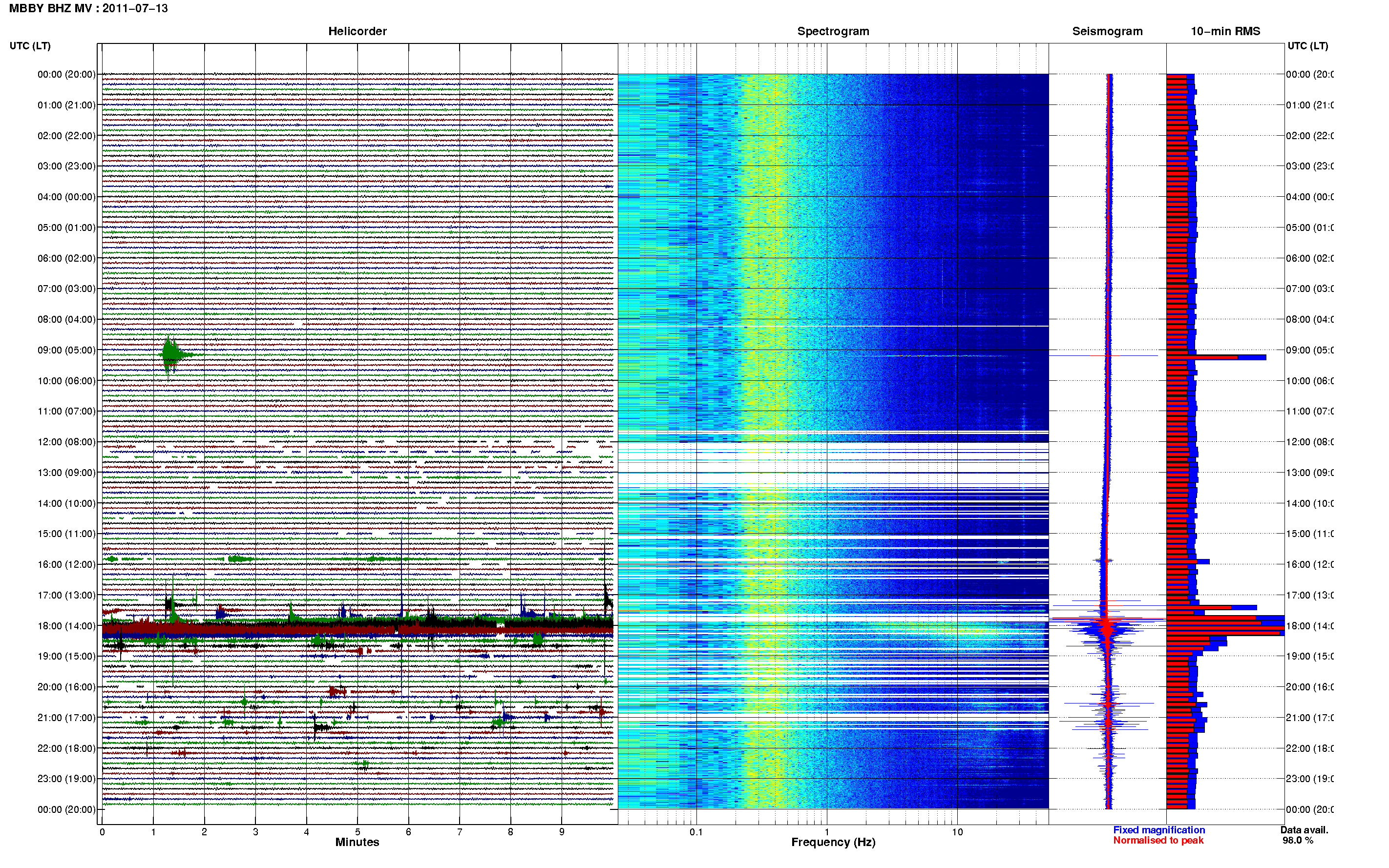This screenshot has width=1389, height=868.
Task: Click the 'Spectrogram' panel heading
Action: pos(833,31)
